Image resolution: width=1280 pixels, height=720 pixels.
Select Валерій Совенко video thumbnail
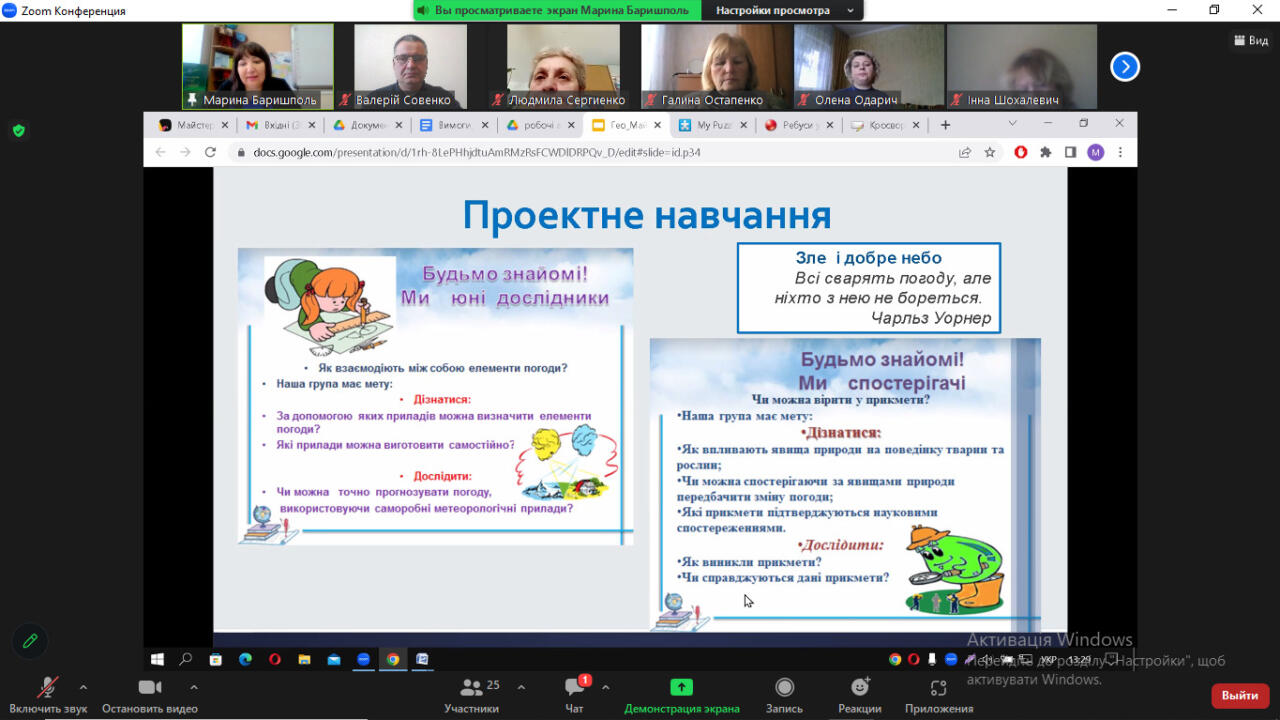(410, 66)
